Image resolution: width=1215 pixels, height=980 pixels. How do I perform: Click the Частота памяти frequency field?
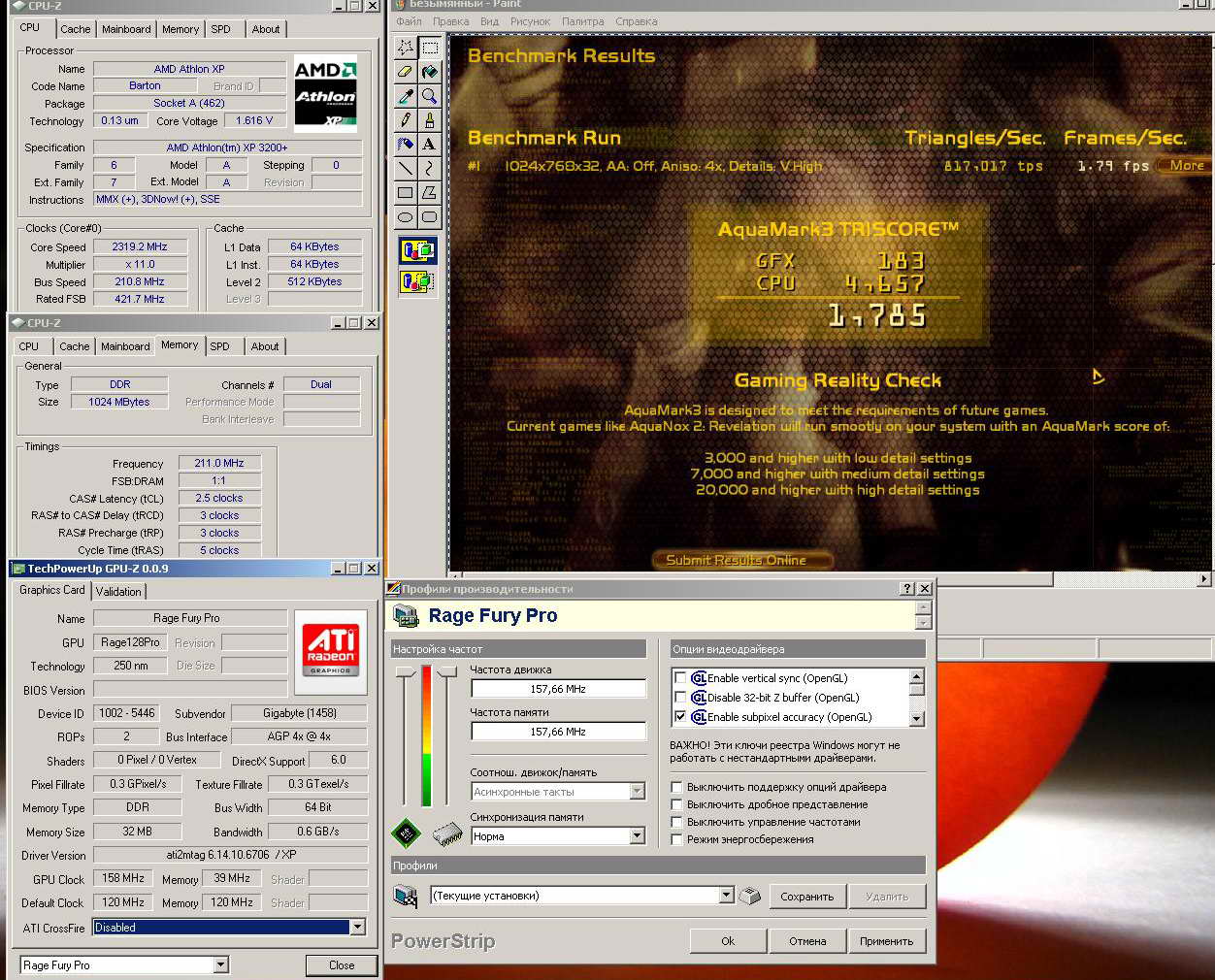pos(558,732)
